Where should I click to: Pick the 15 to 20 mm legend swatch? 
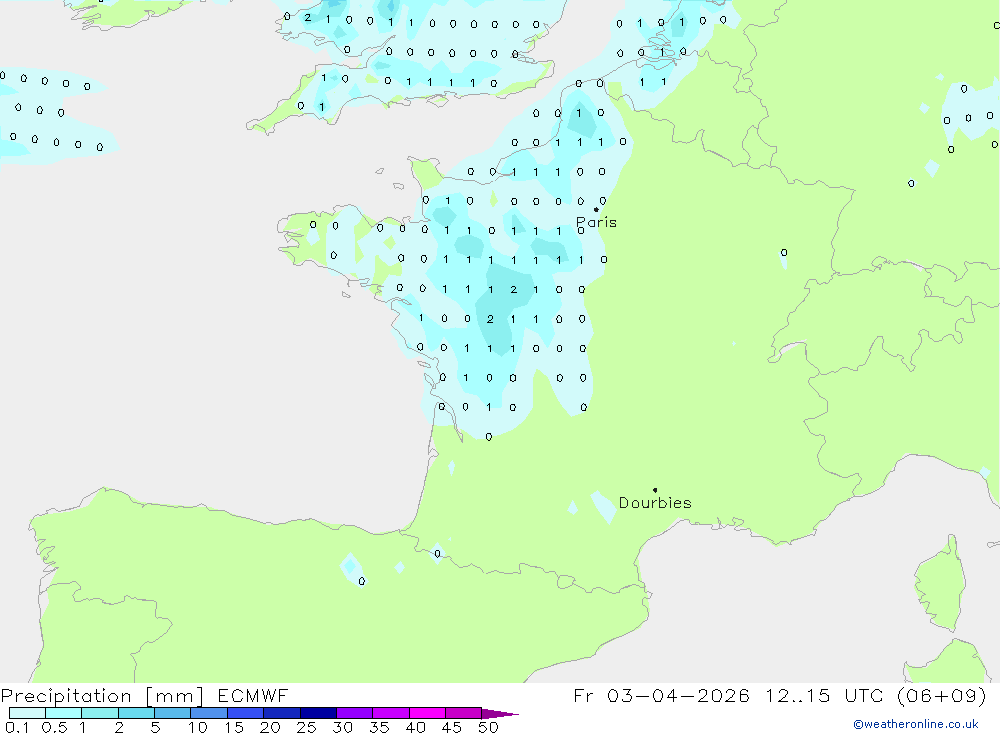[246, 713]
